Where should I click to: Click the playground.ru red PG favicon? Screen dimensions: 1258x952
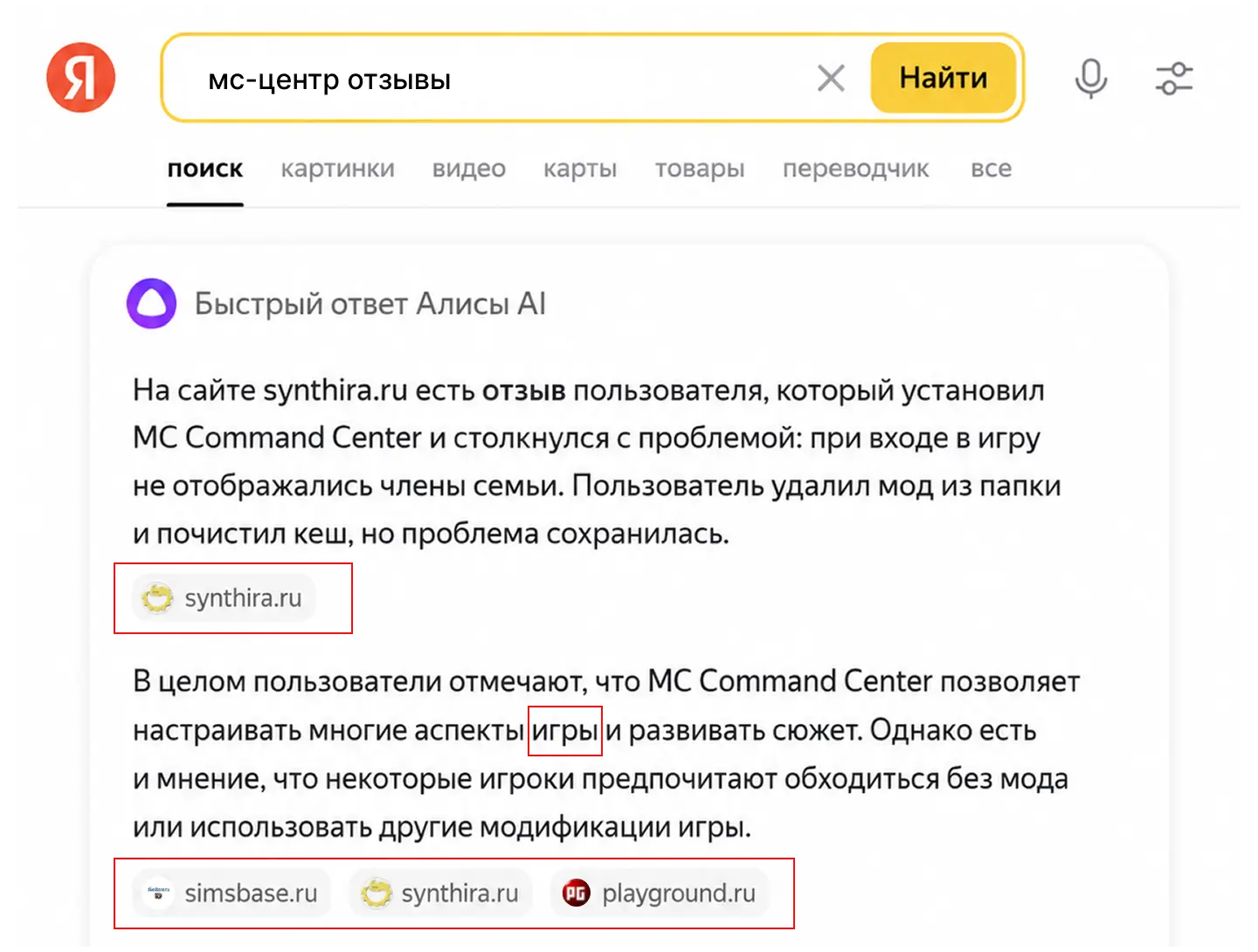[577, 893]
